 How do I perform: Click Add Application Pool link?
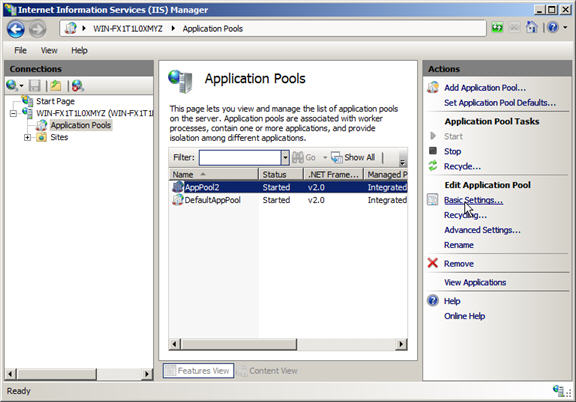(x=485, y=88)
